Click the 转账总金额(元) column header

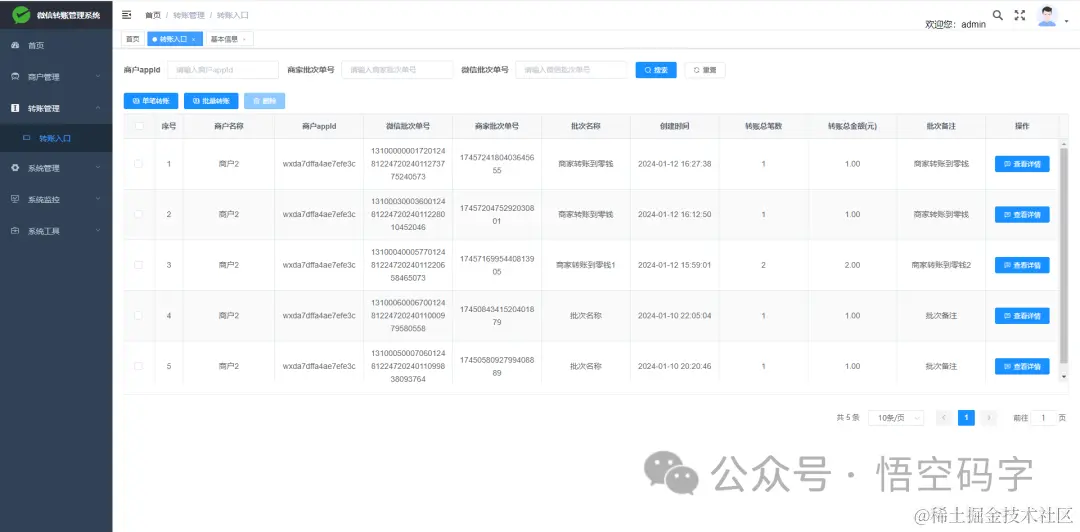[x=852, y=126]
